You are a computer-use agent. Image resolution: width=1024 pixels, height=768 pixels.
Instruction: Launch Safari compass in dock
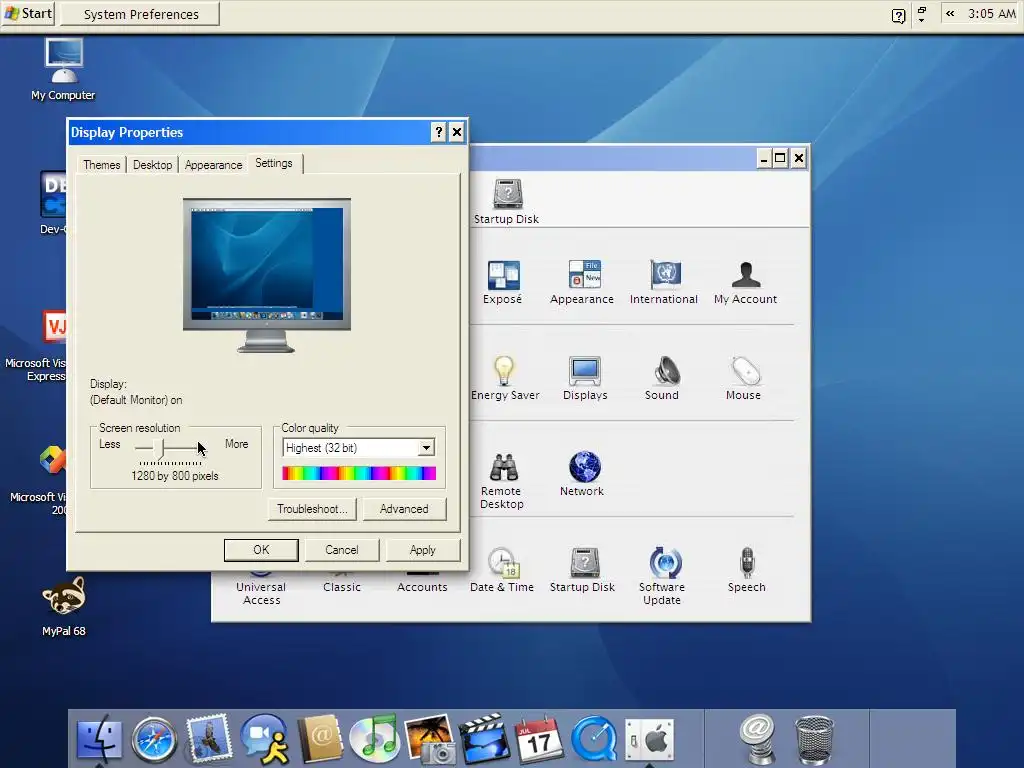(x=154, y=741)
